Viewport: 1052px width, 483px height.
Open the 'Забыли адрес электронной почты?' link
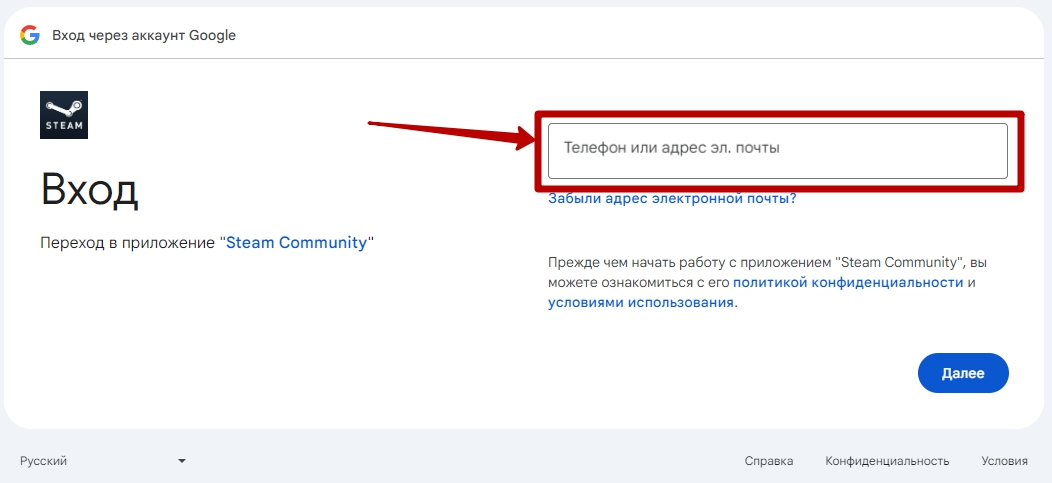[x=672, y=199]
